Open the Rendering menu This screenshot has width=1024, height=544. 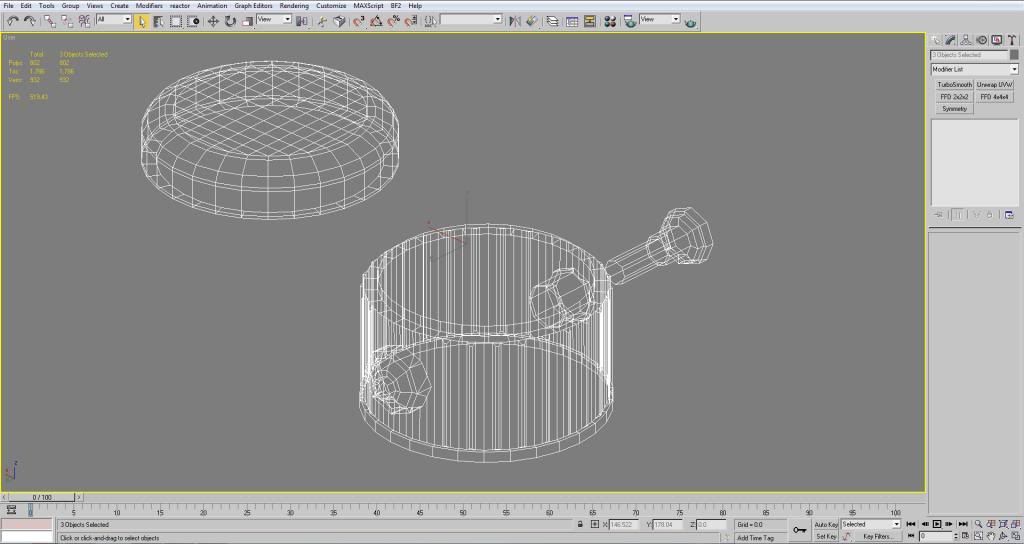pyautogui.click(x=294, y=6)
